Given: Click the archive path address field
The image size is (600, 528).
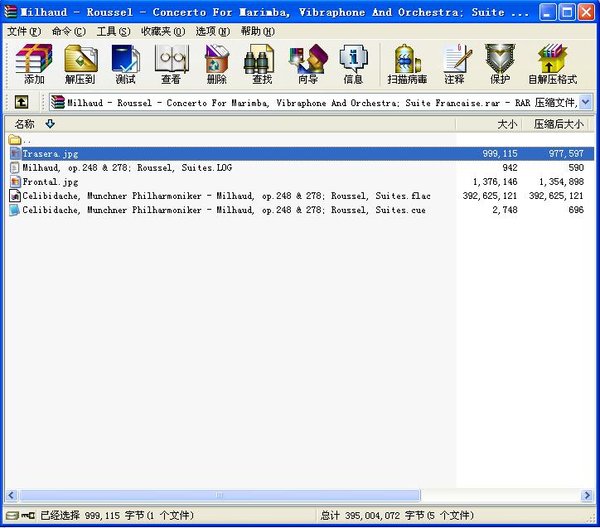Looking at the screenshot, I should [321, 102].
